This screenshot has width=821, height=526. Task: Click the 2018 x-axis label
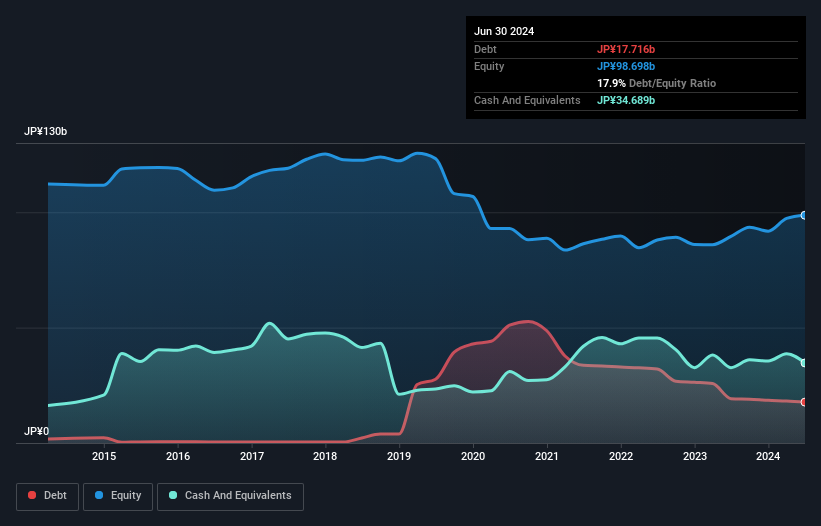pyautogui.click(x=325, y=456)
